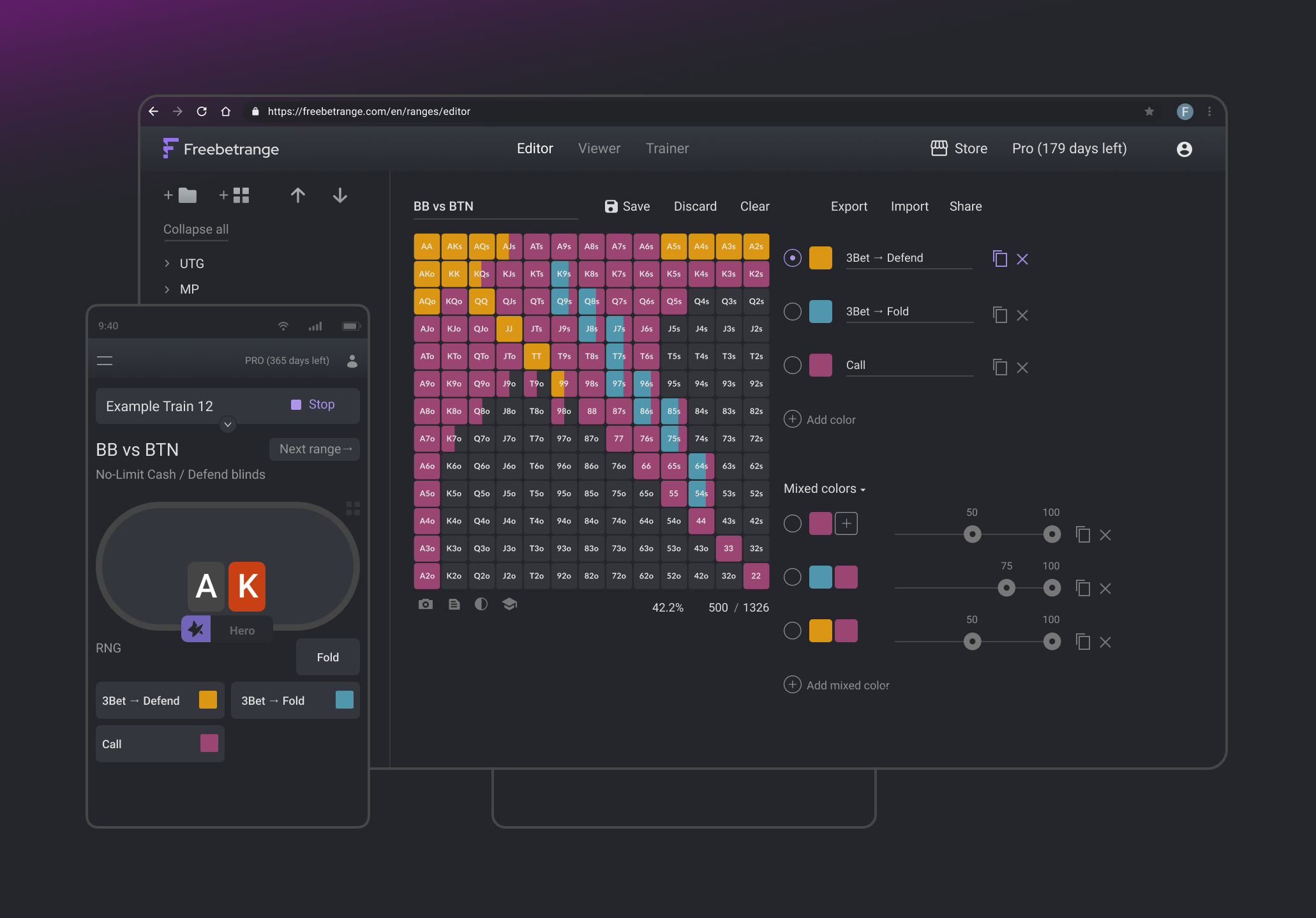Click the RNG dice icon near Hero
This screenshot has height=918, width=1316.
pos(196,629)
